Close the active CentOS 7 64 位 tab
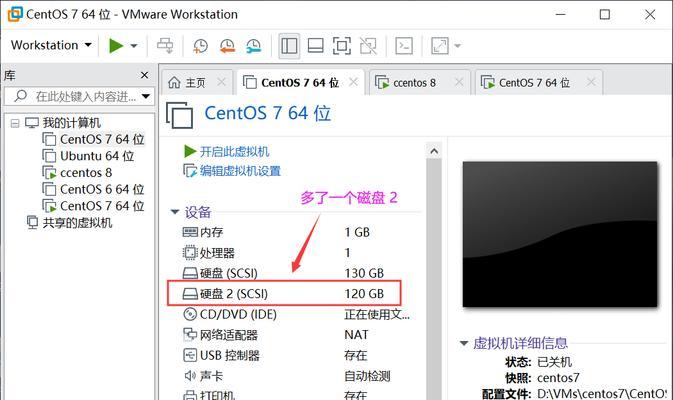673x400 pixels. click(x=354, y=82)
